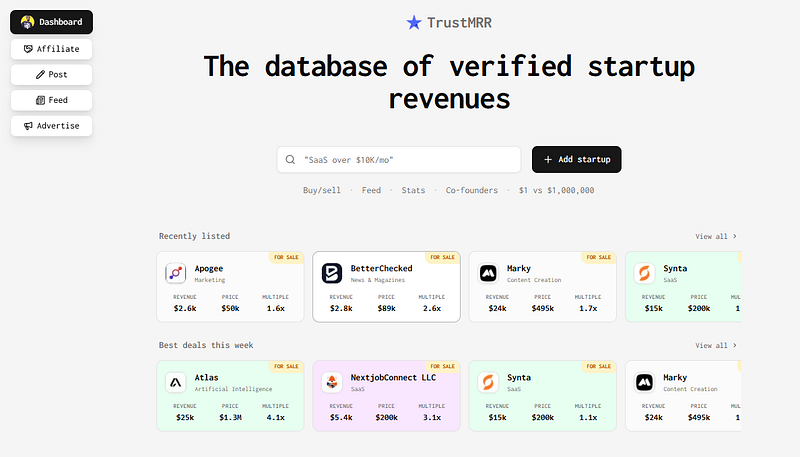800x457 pixels.
Task: Click the Artificial Intelligence category on Atlas
Action: [233, 389]
